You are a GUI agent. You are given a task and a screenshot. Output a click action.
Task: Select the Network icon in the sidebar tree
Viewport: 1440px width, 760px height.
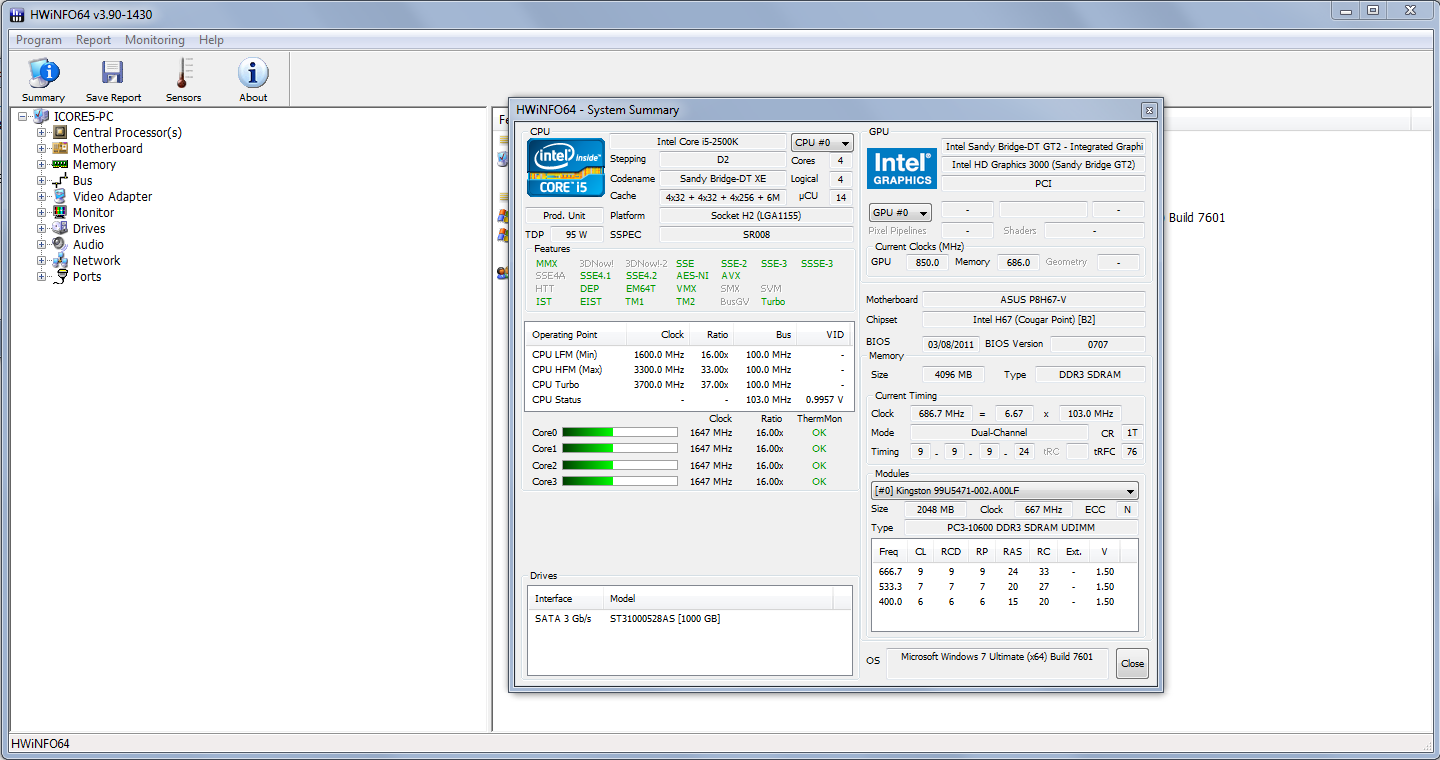pos(59,260)
